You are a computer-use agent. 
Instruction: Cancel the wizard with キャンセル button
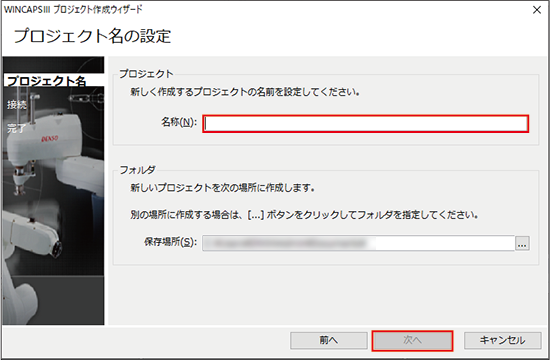coord(502,340)
